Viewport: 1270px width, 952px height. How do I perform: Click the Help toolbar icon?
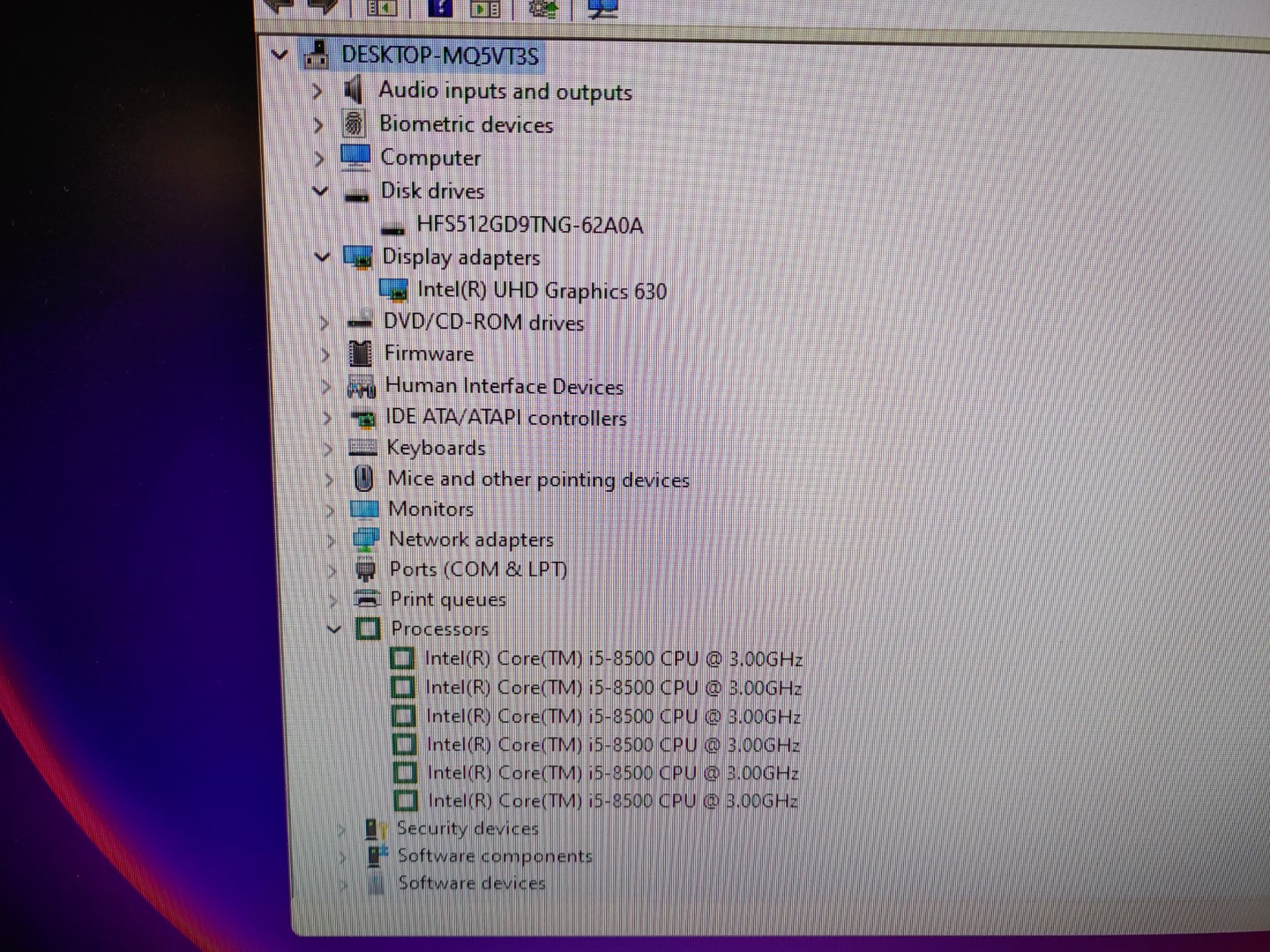click(439, 9)
